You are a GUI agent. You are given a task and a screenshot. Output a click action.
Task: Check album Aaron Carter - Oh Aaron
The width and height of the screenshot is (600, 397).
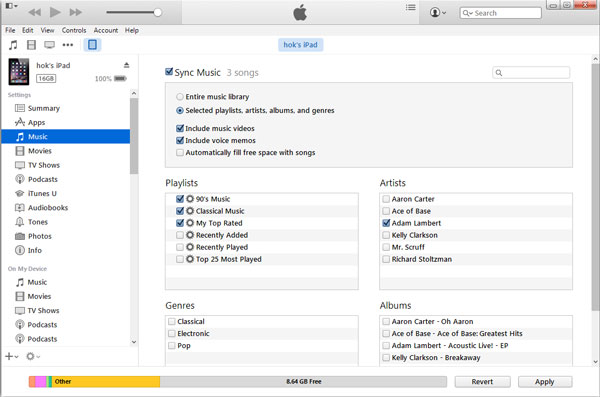coord(386,322)
